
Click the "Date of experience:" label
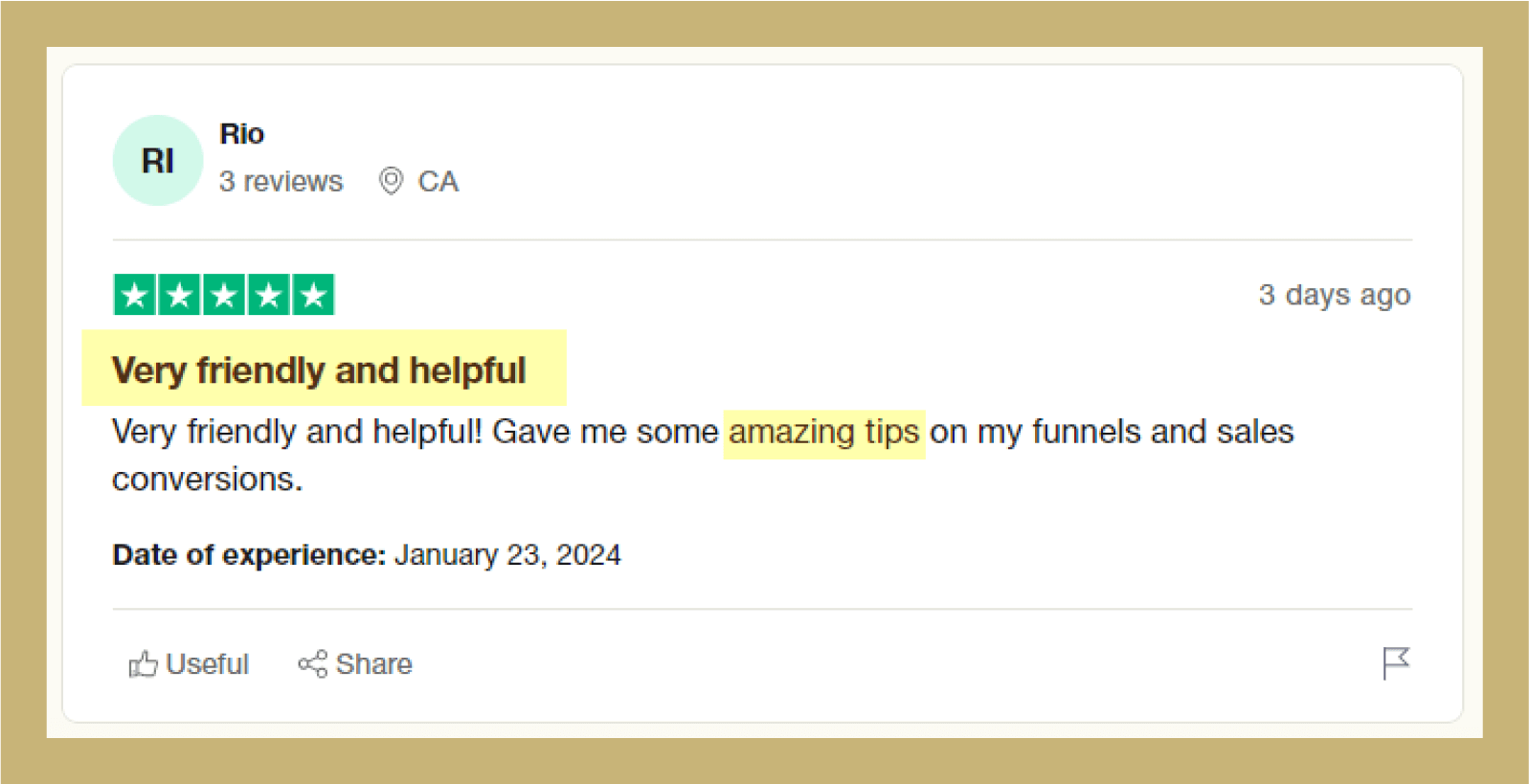[x=249, y=555]
